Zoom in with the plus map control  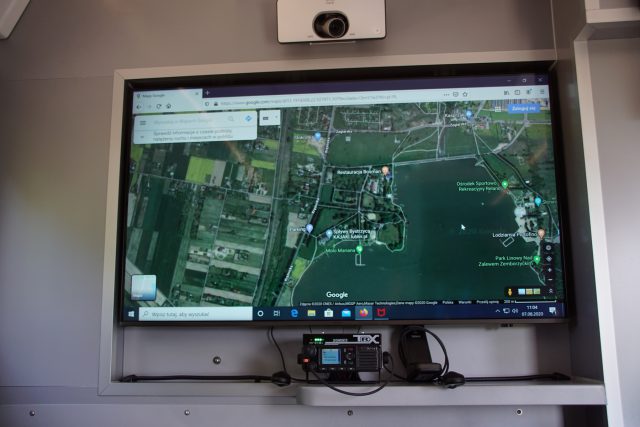(x=550, y=270)
